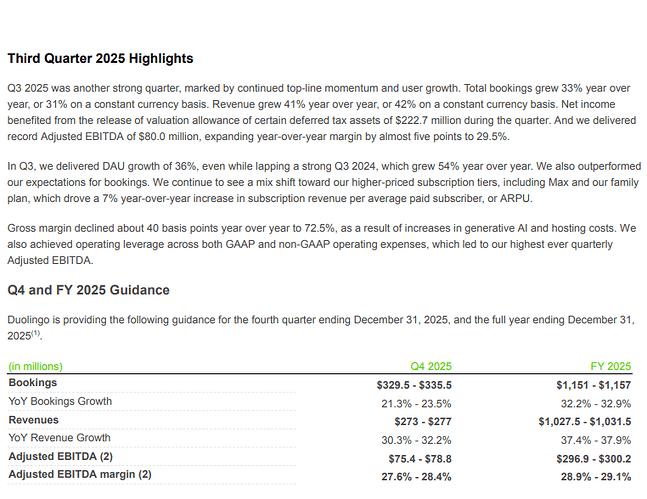Click the paragraph about DAU growth of 36%
The height and width of the screenshot is (499, 647).
coord(324,182)
